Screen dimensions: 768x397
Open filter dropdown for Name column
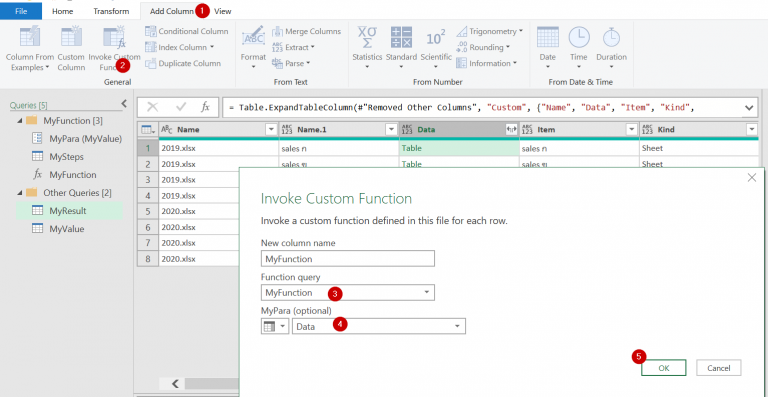coord(271,130)
